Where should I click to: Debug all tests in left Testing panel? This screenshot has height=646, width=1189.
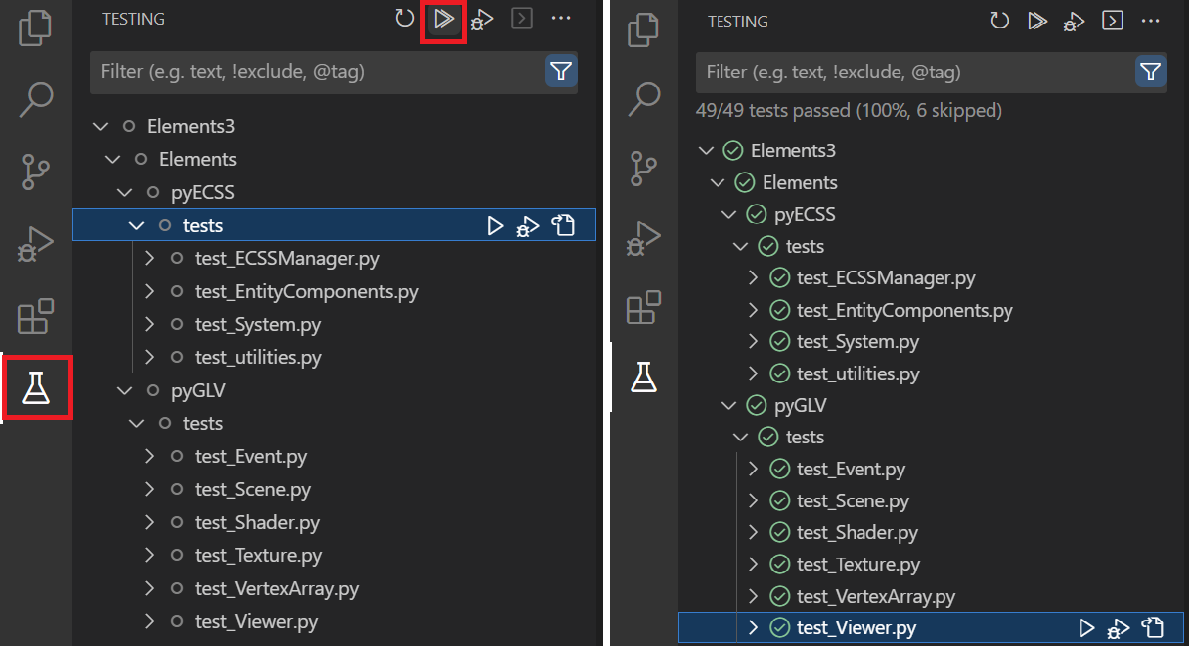(x=482, y=20)
